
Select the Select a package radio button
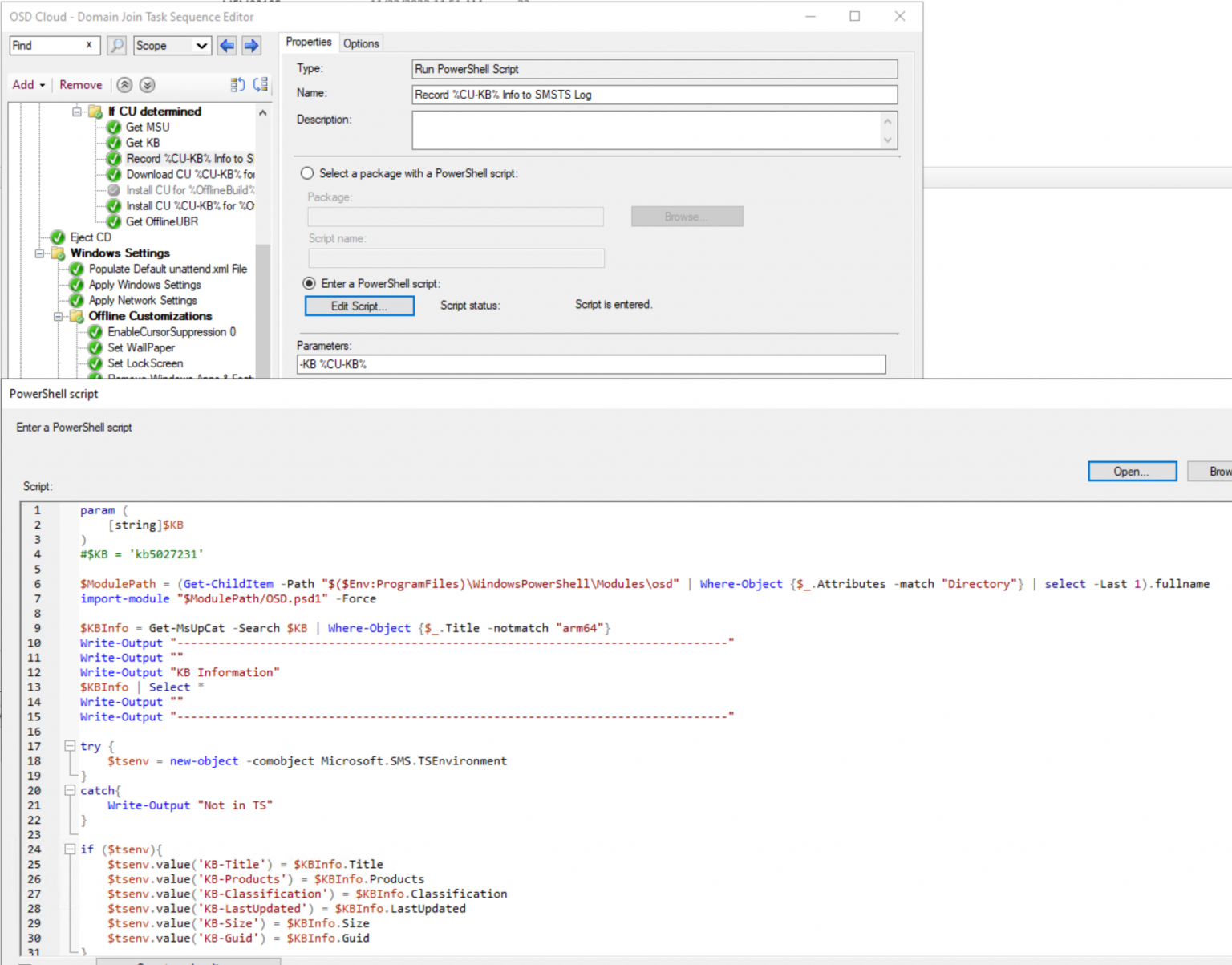pos(306,172)
